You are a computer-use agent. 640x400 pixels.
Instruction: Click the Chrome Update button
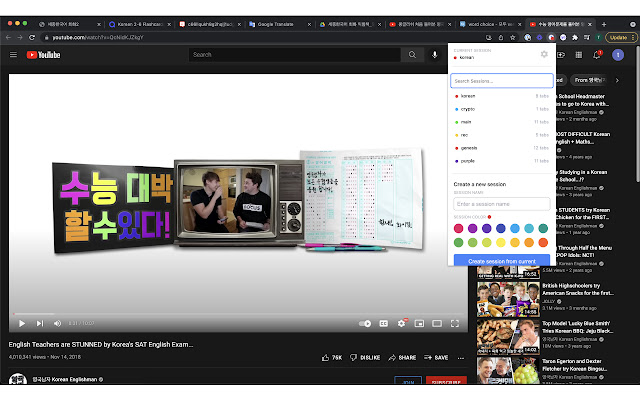click(x=621, y=37)
